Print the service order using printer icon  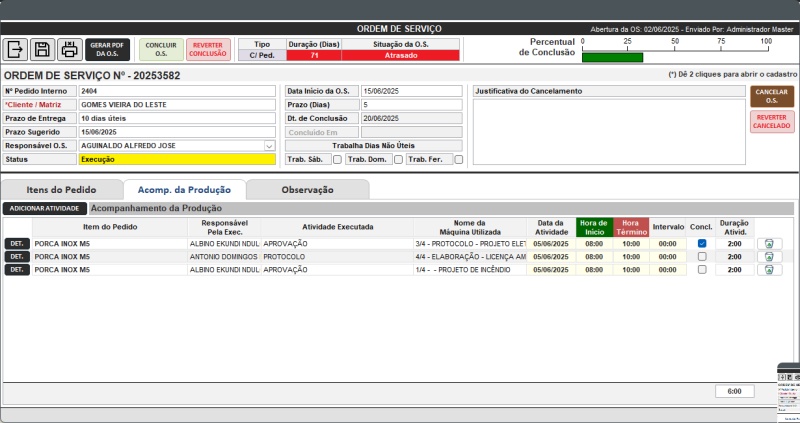69,50
